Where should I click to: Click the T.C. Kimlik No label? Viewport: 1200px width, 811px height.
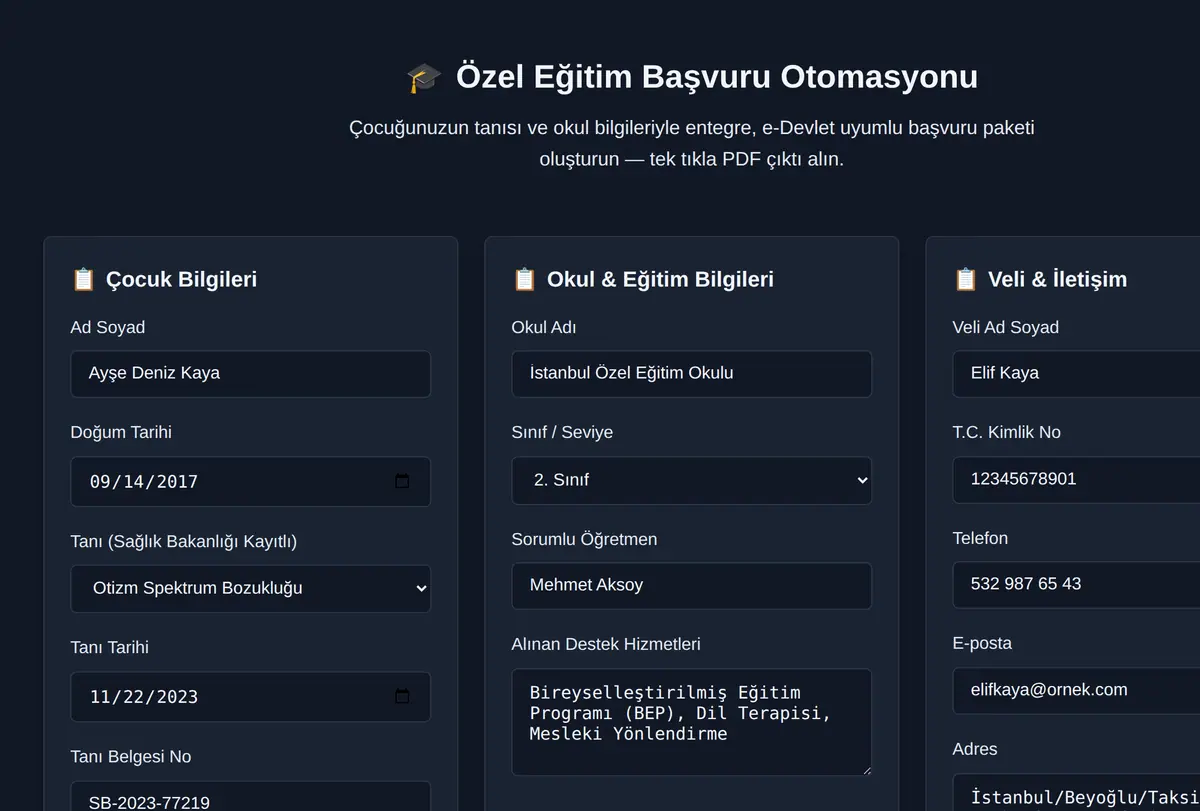(x=1007, y=432)
